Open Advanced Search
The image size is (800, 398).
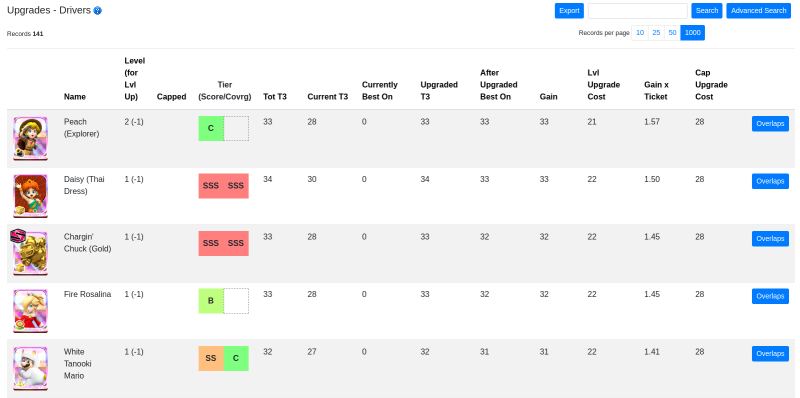pyautogui.click(x=758, y=11)
